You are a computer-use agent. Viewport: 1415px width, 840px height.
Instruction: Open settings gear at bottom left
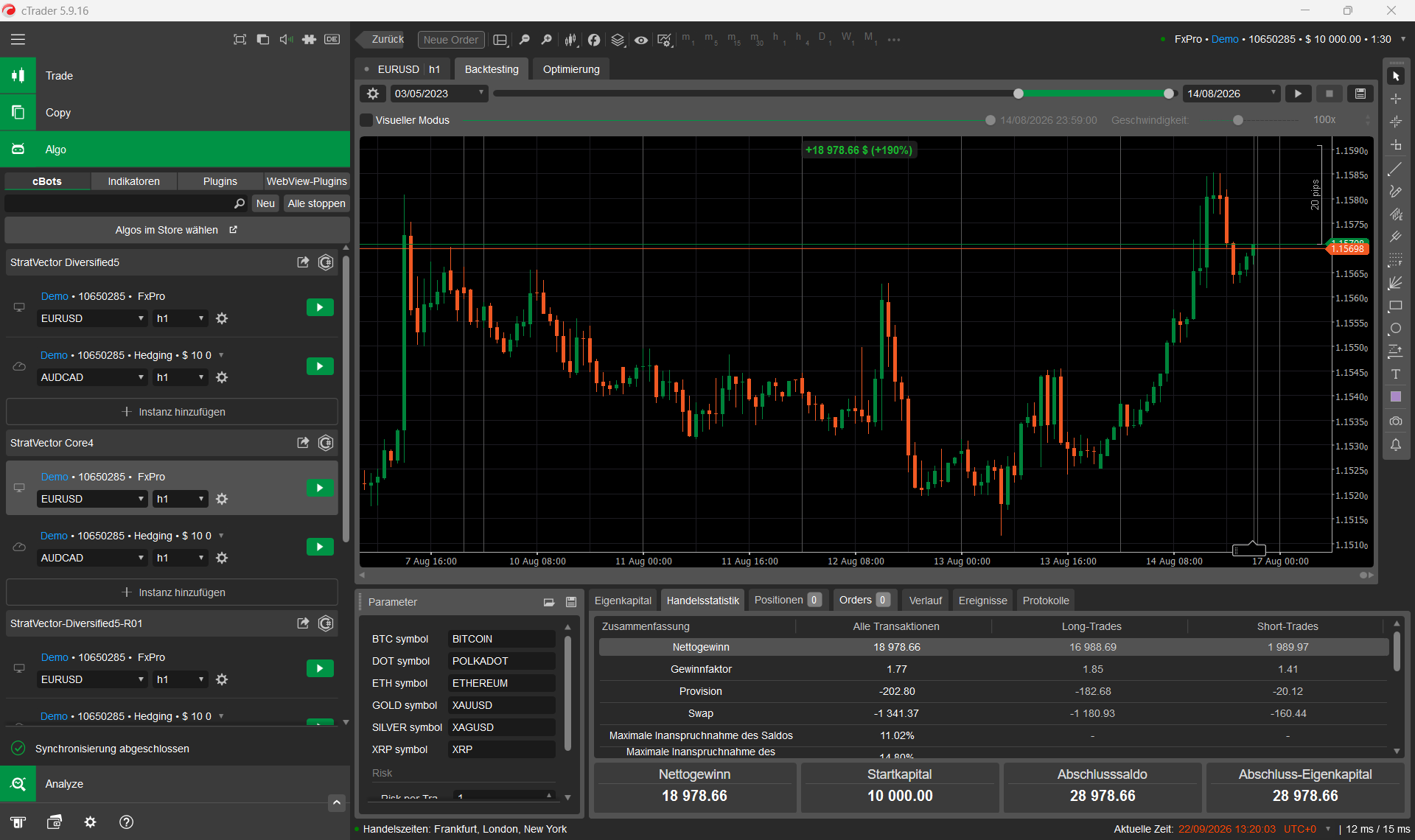(x=90, y=822)
